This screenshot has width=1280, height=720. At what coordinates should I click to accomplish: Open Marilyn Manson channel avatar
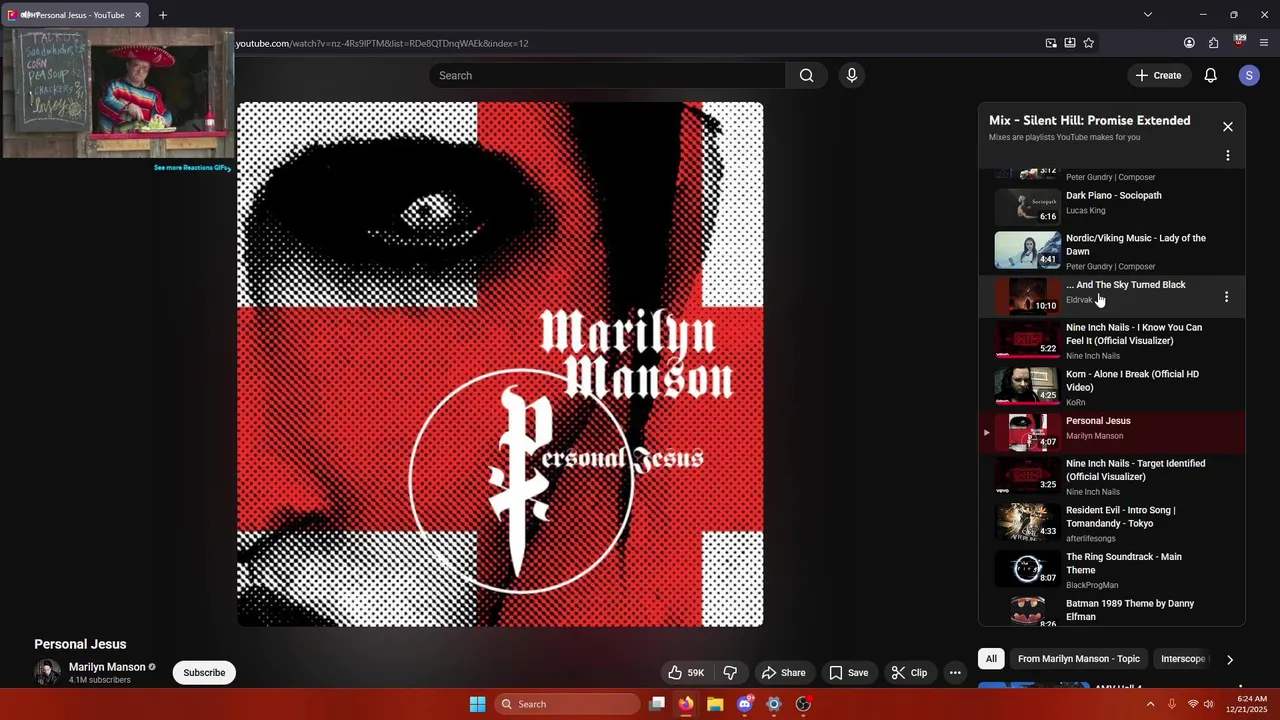point(47,672)
